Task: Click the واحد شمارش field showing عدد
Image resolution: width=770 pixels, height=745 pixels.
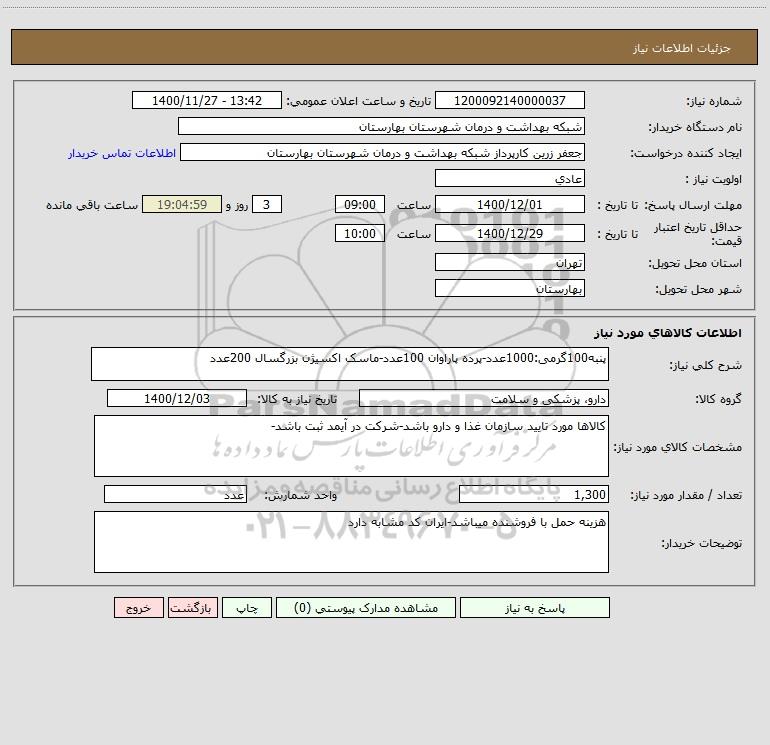Action: pos(175,495)
